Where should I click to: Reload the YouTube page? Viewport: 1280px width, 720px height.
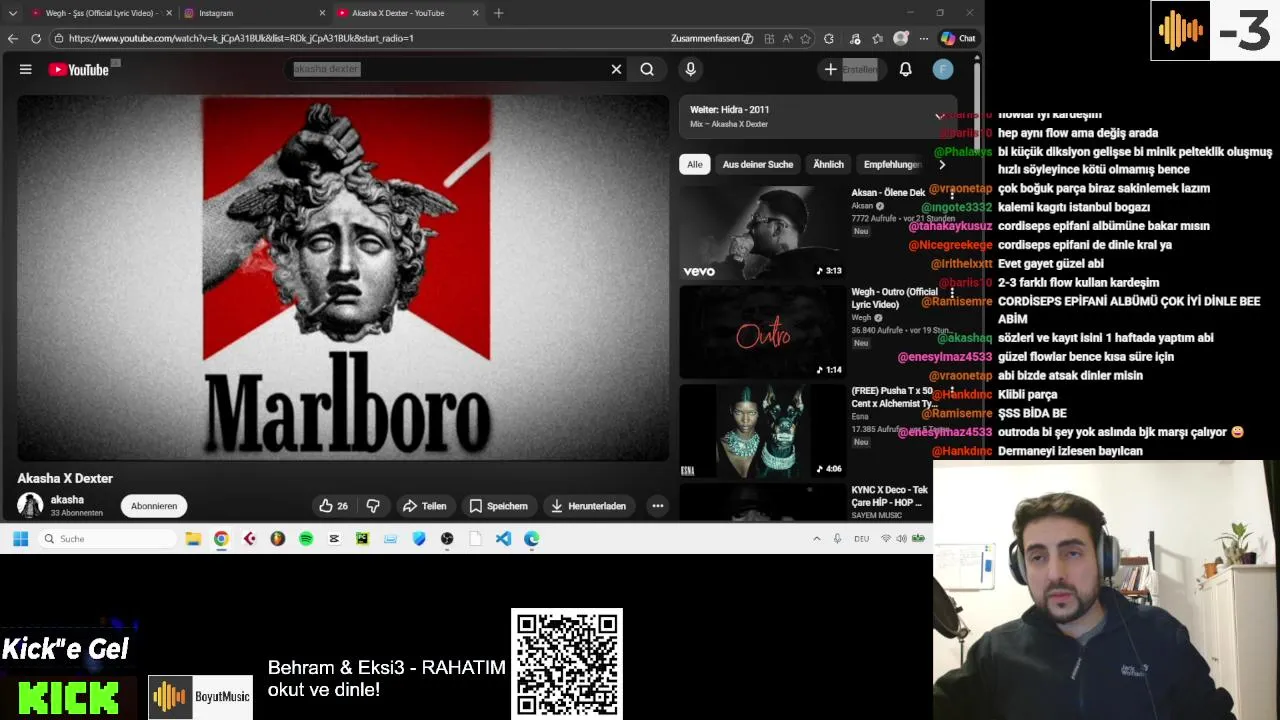[x=36, y=38]
